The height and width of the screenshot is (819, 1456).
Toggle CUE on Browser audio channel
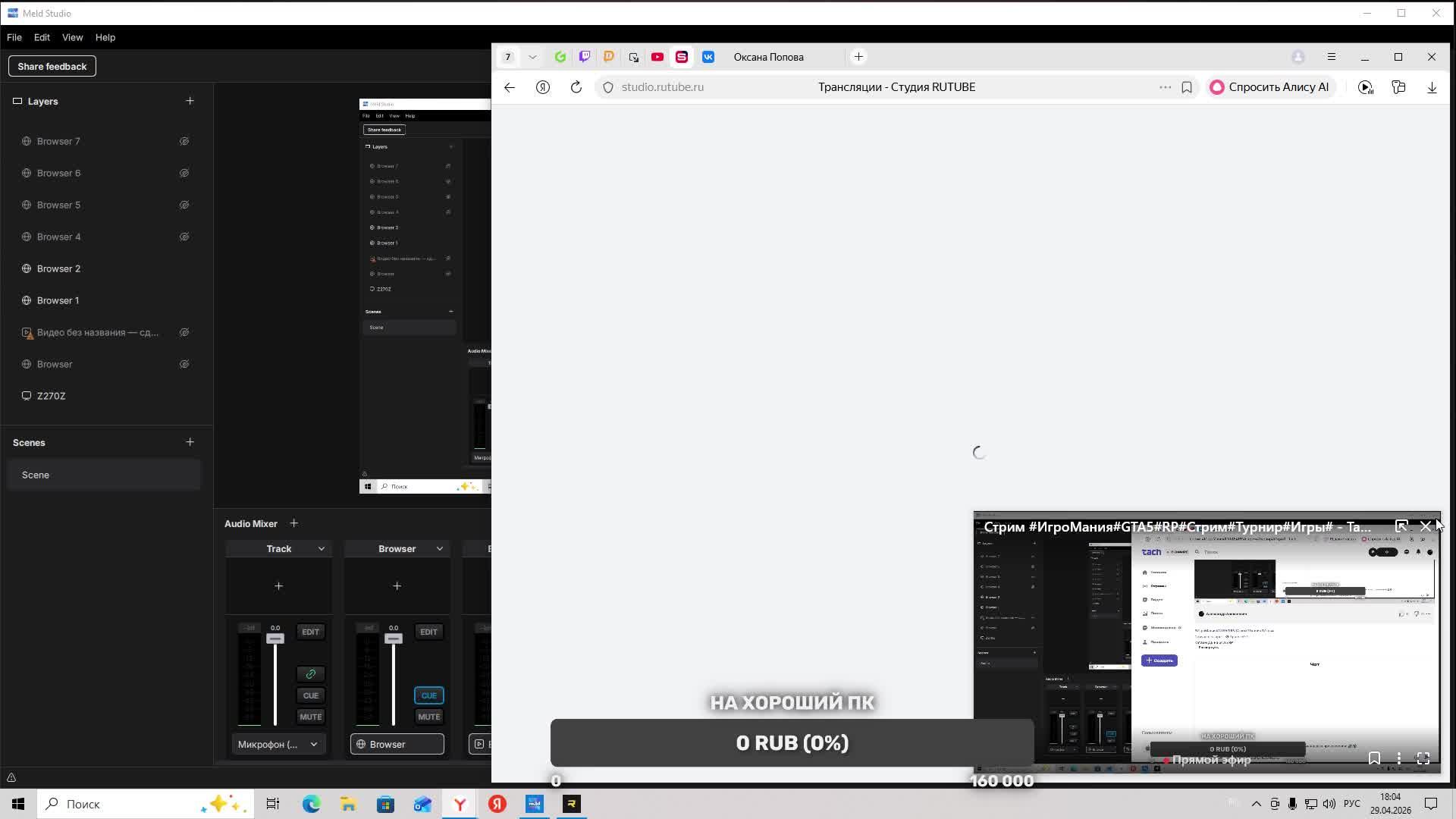click(x=428, y=695)
